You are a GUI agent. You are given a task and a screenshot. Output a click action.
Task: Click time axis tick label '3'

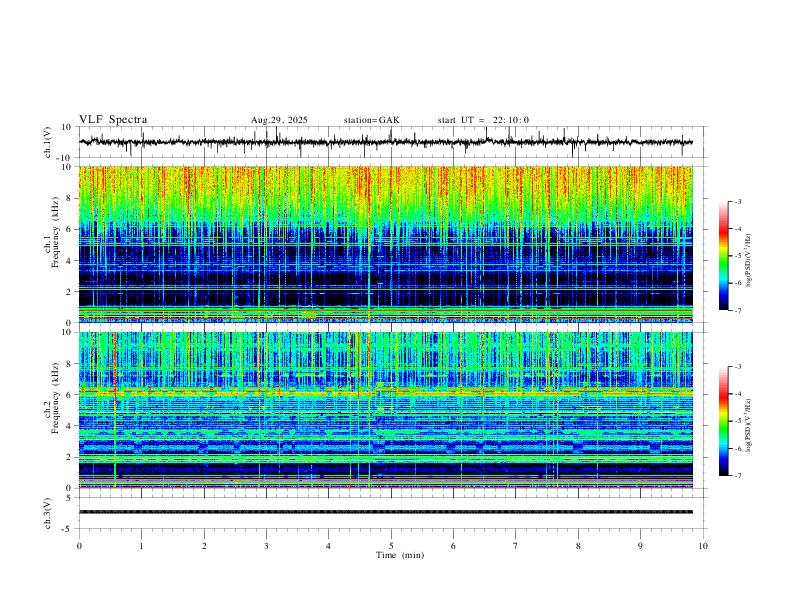[x=266, y=546]
